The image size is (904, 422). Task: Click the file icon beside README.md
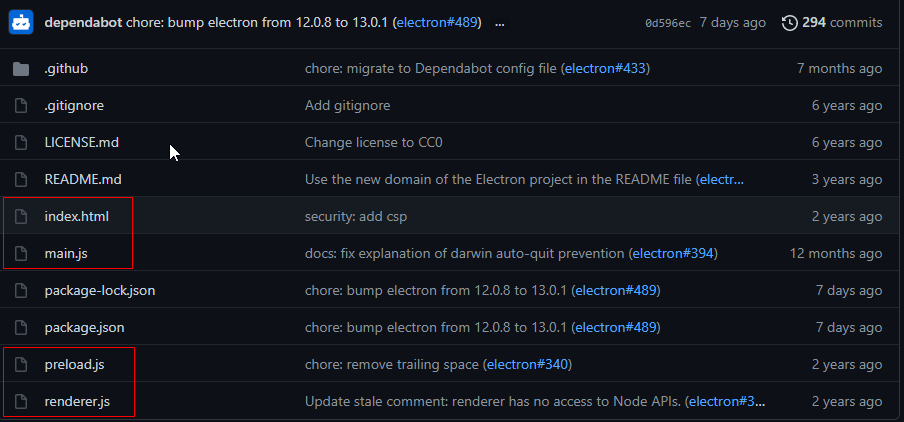coord(21,179)
